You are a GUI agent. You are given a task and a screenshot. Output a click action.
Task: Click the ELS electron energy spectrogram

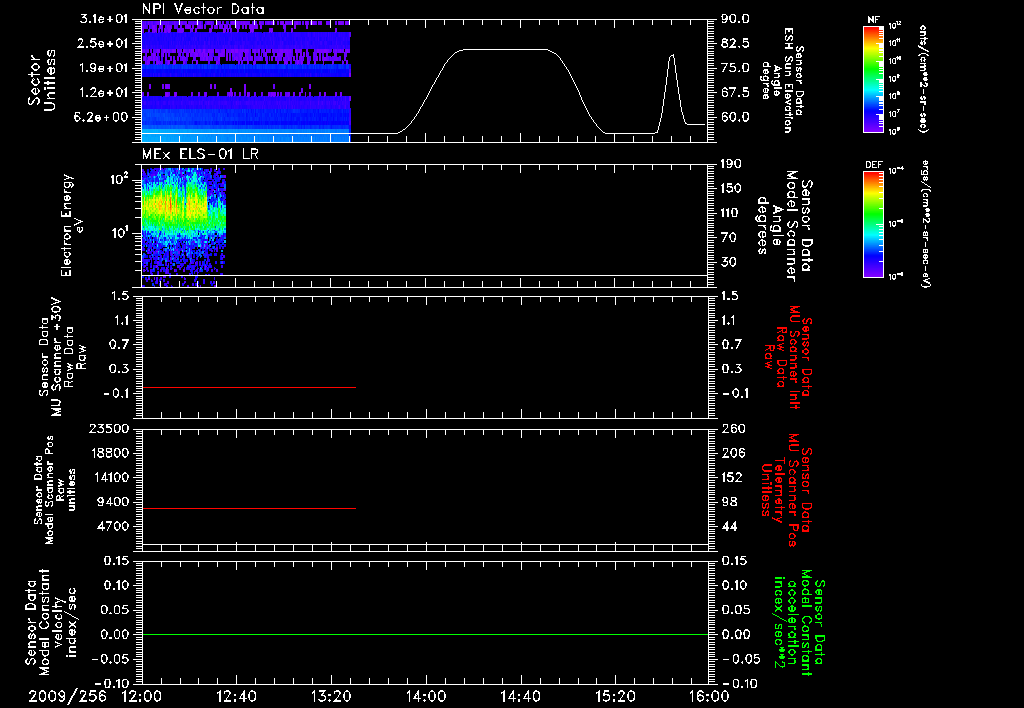[x=184, y=227]
